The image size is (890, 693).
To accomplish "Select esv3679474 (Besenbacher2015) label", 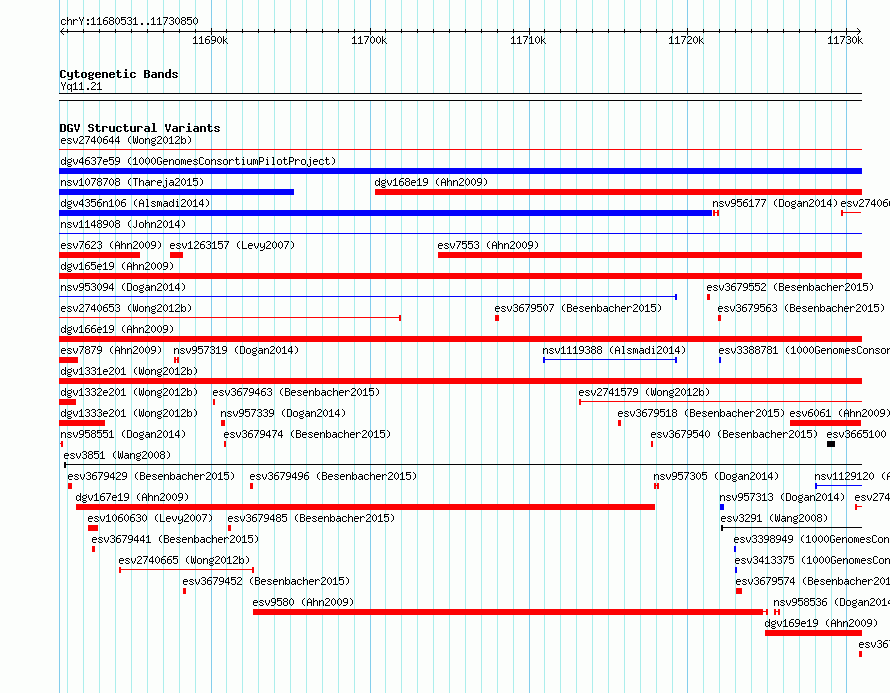I will tap(307, 434).
